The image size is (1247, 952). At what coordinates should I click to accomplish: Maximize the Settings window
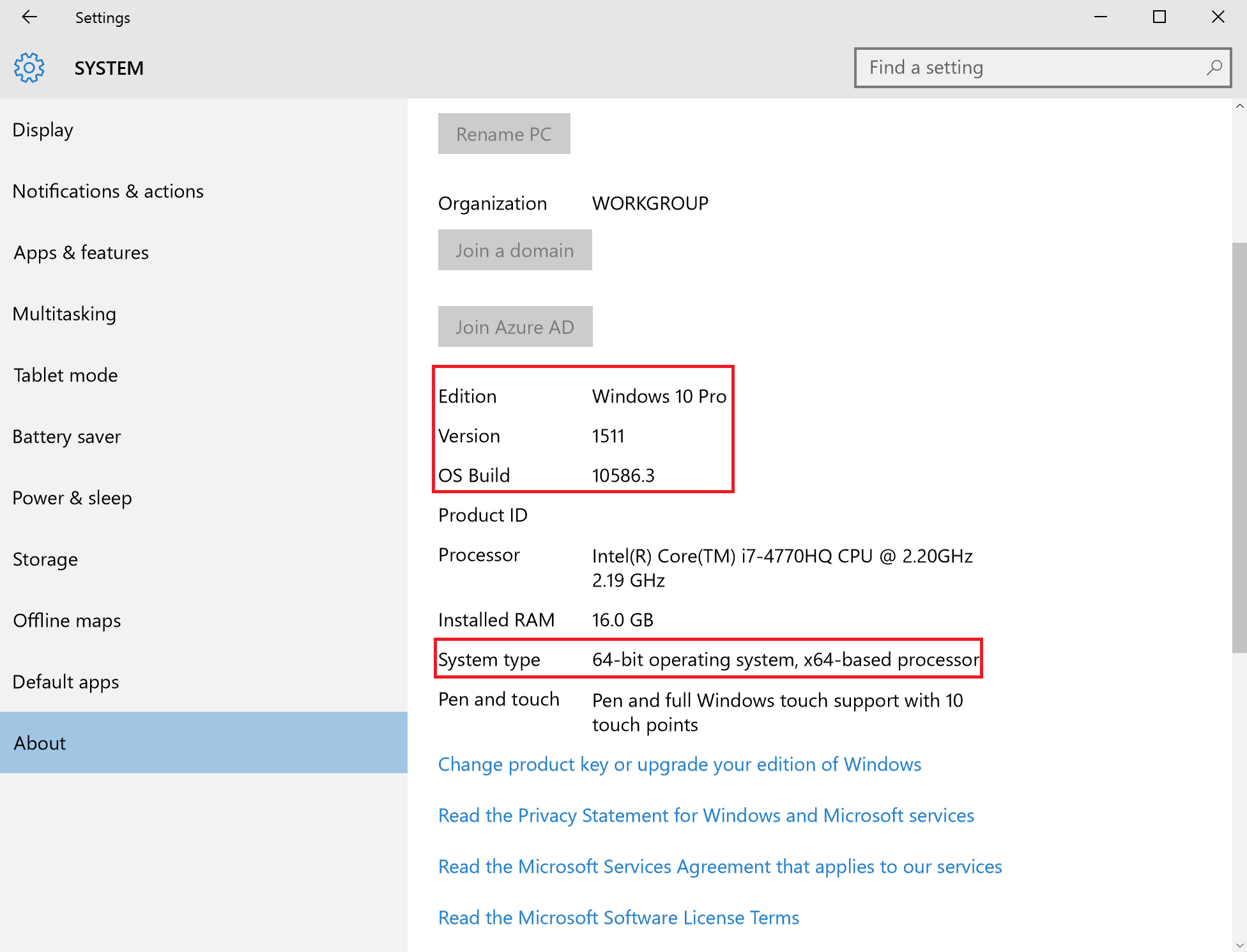tap(1159, 17)
